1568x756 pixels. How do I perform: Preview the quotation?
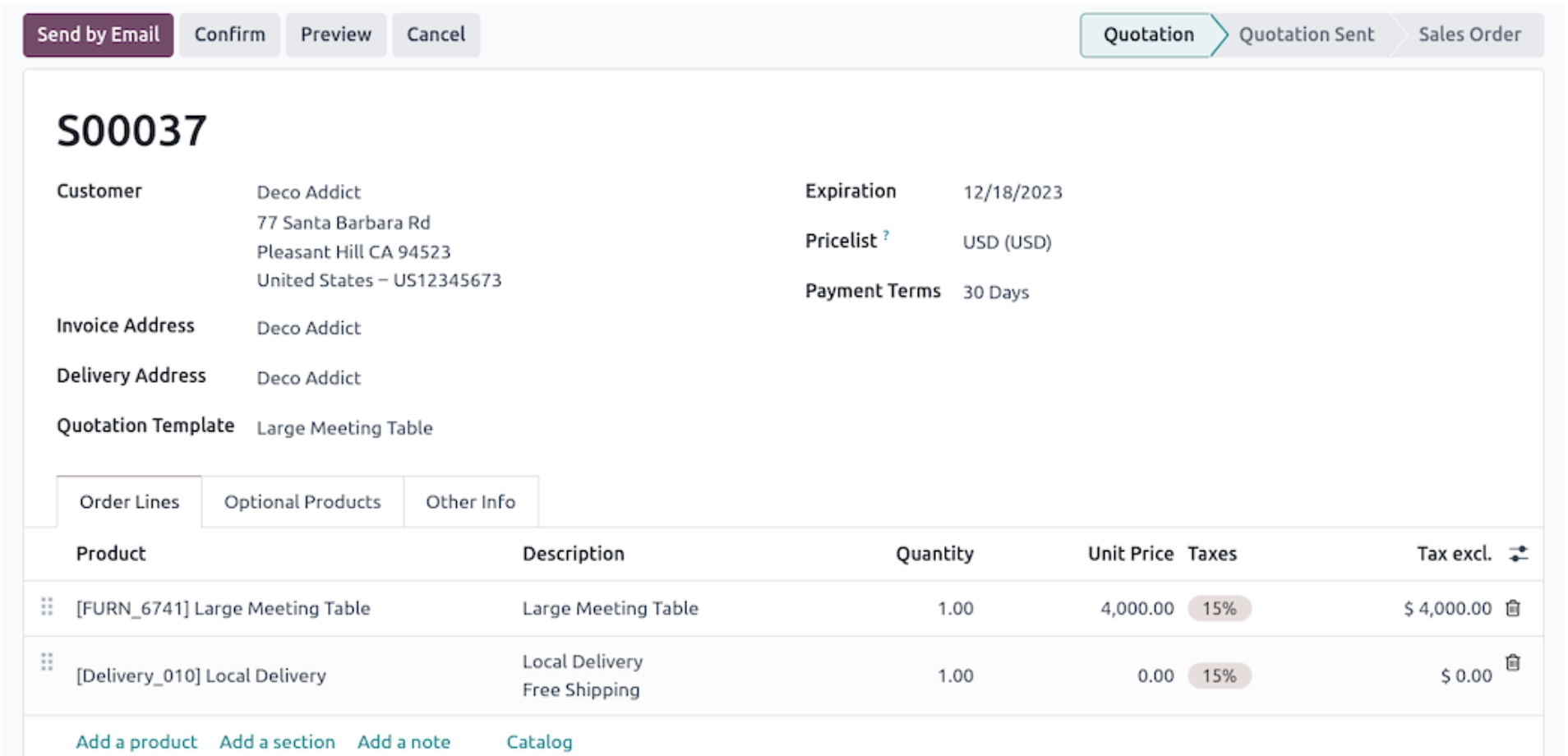click(335, 35)
